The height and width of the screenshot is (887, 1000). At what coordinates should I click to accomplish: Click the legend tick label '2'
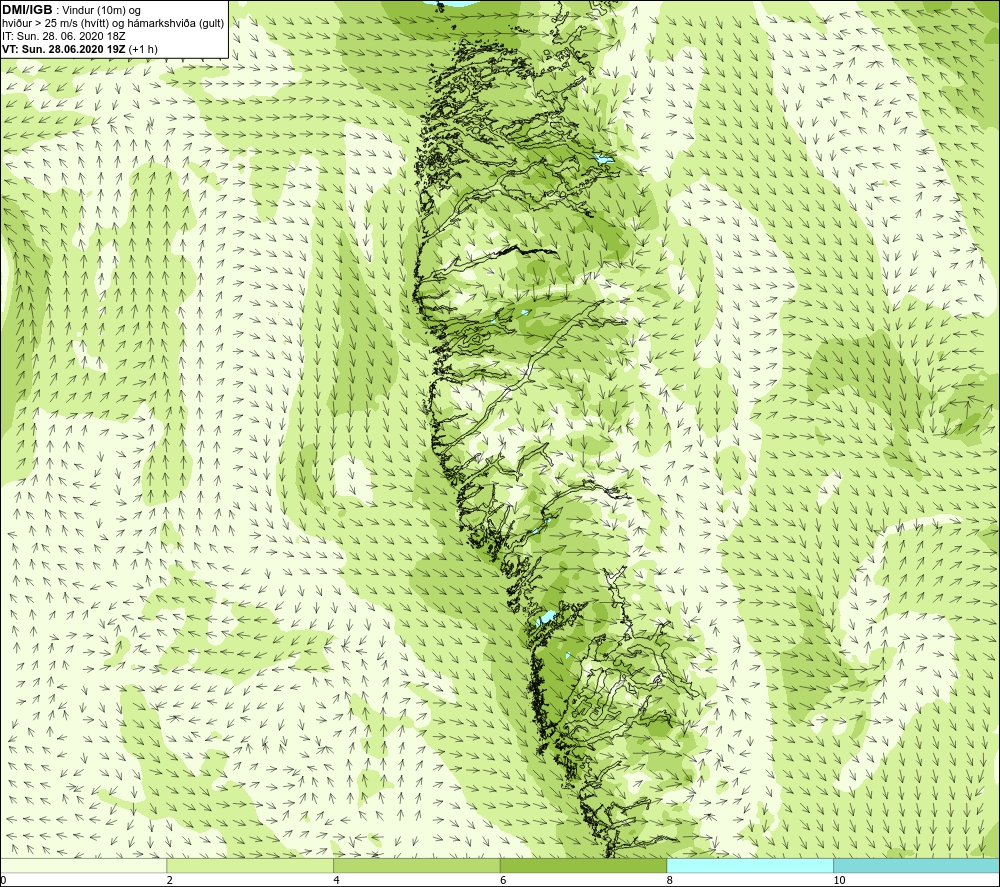tap(170, 880)
